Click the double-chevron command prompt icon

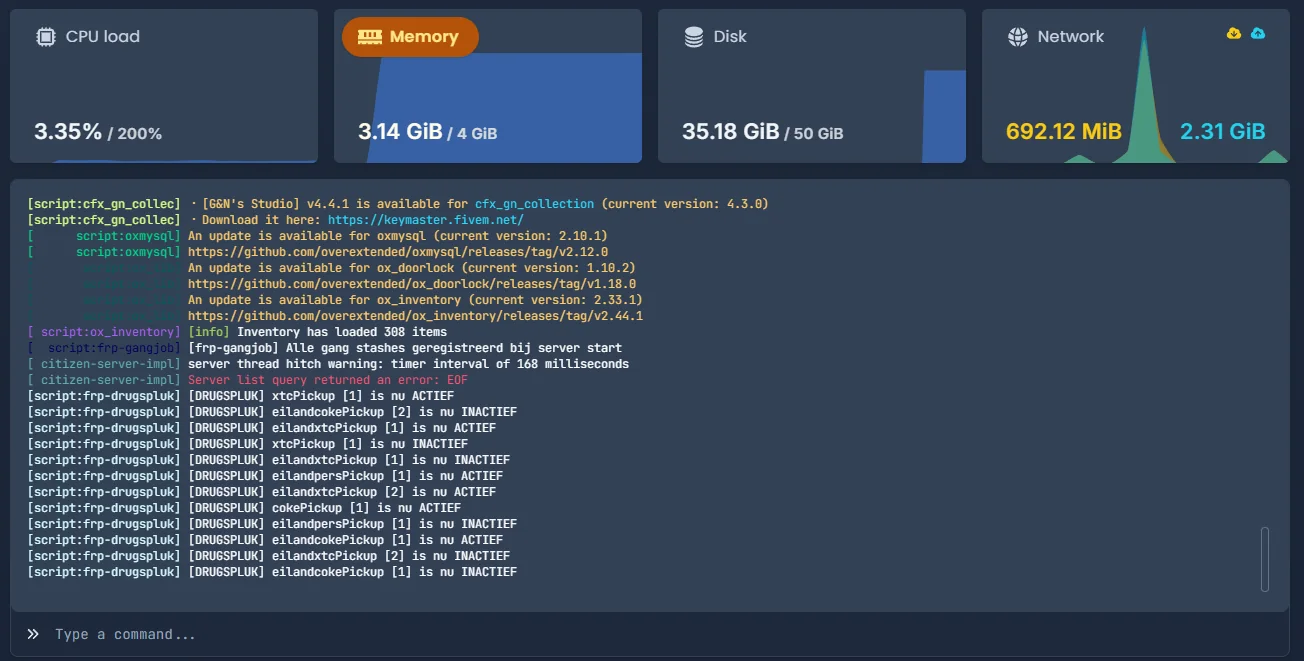33,634
